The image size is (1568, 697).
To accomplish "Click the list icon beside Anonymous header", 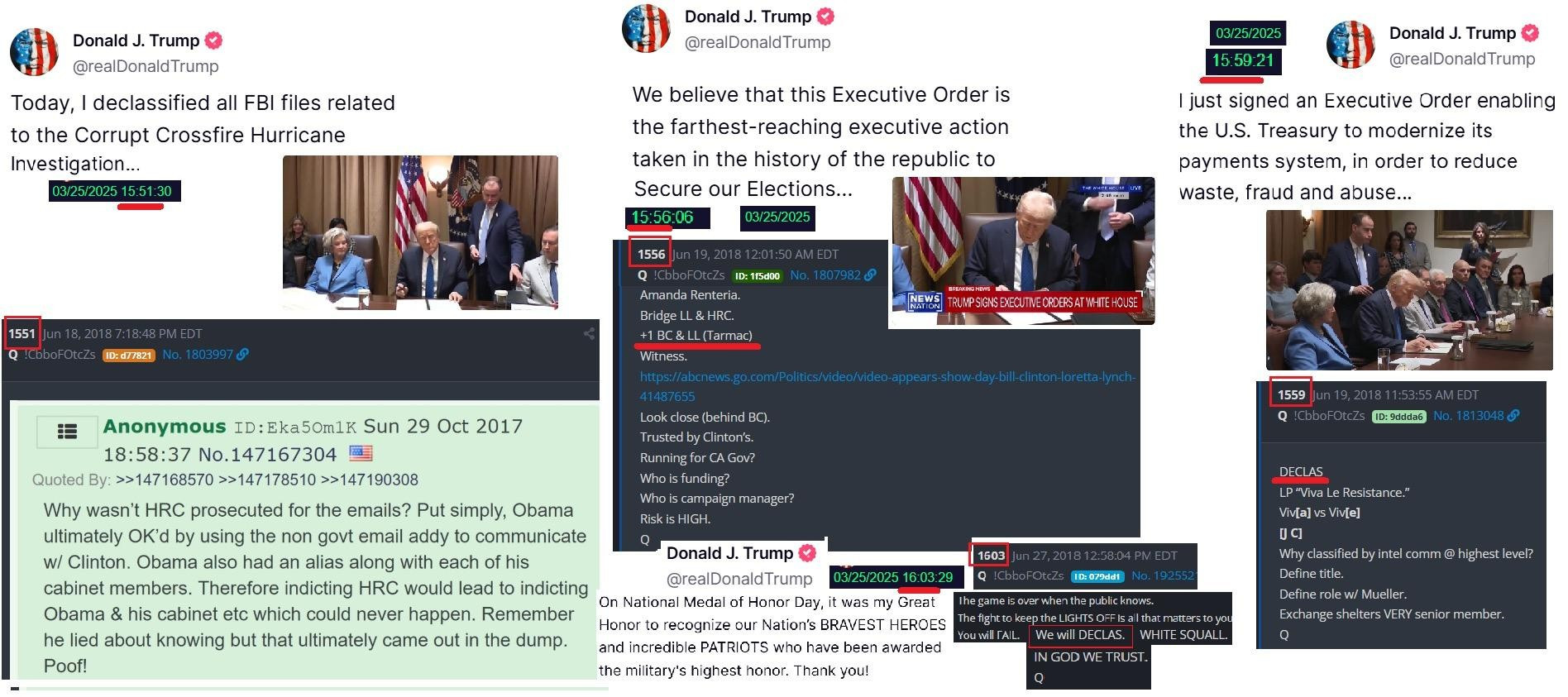I will (67, 431).
